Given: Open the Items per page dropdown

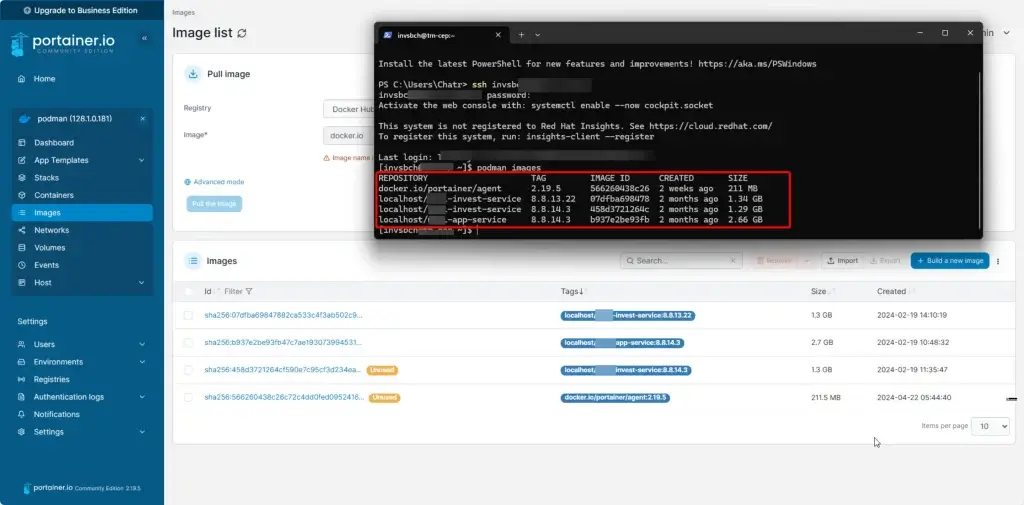Looking at the screenshot, I should pyautogui.click(x=990, y=426).
